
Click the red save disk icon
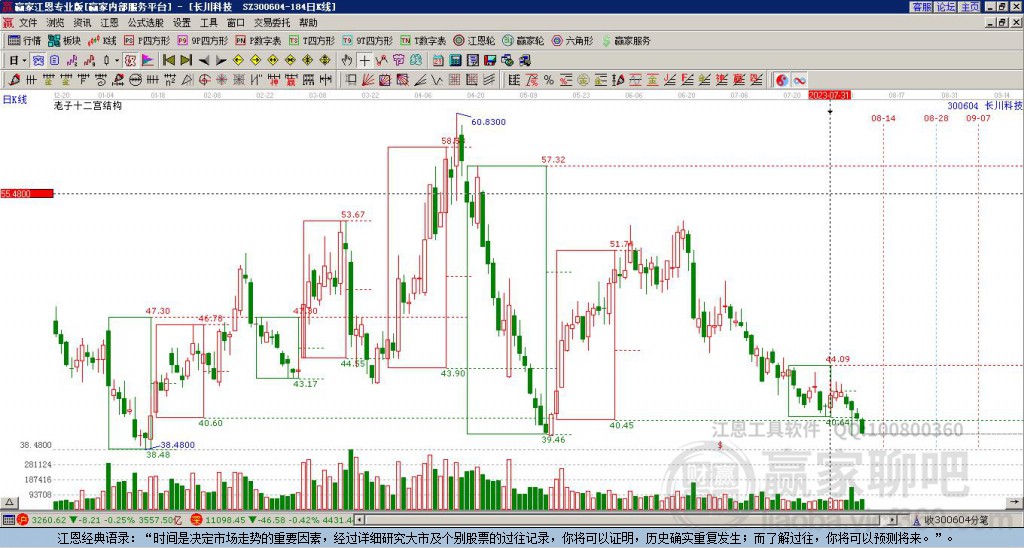point(490,61)
